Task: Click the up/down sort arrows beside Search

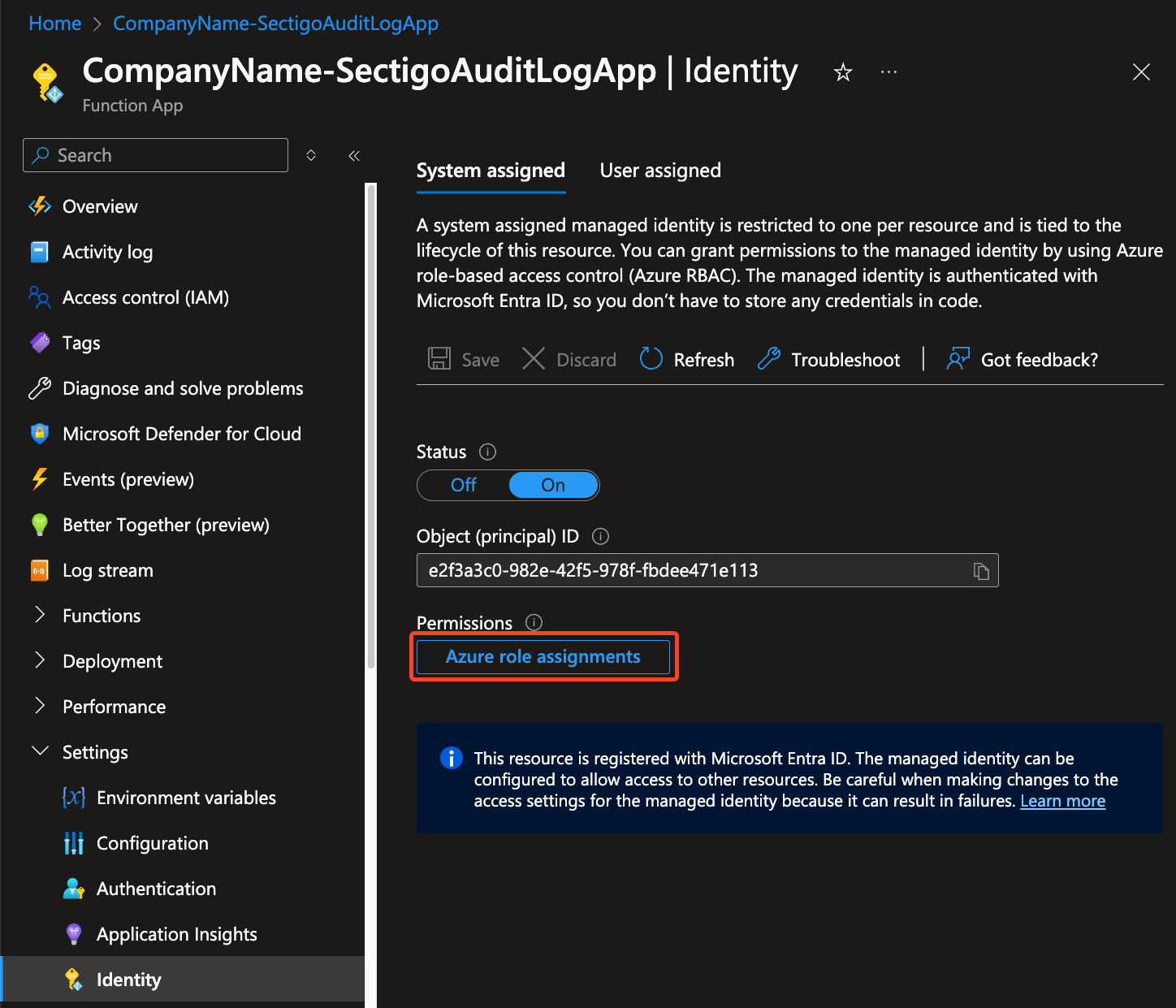Action: pos(311,155)
